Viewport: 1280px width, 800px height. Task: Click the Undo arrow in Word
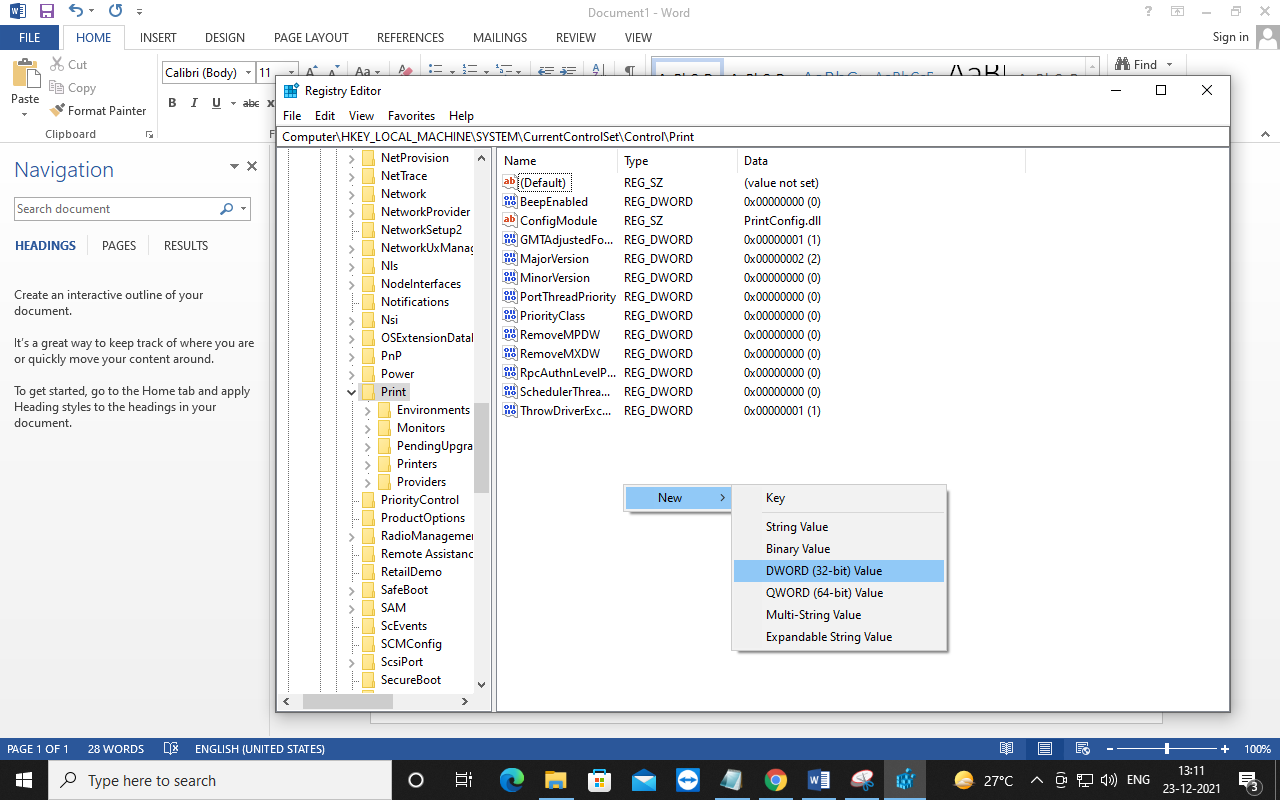coord(76,12)
